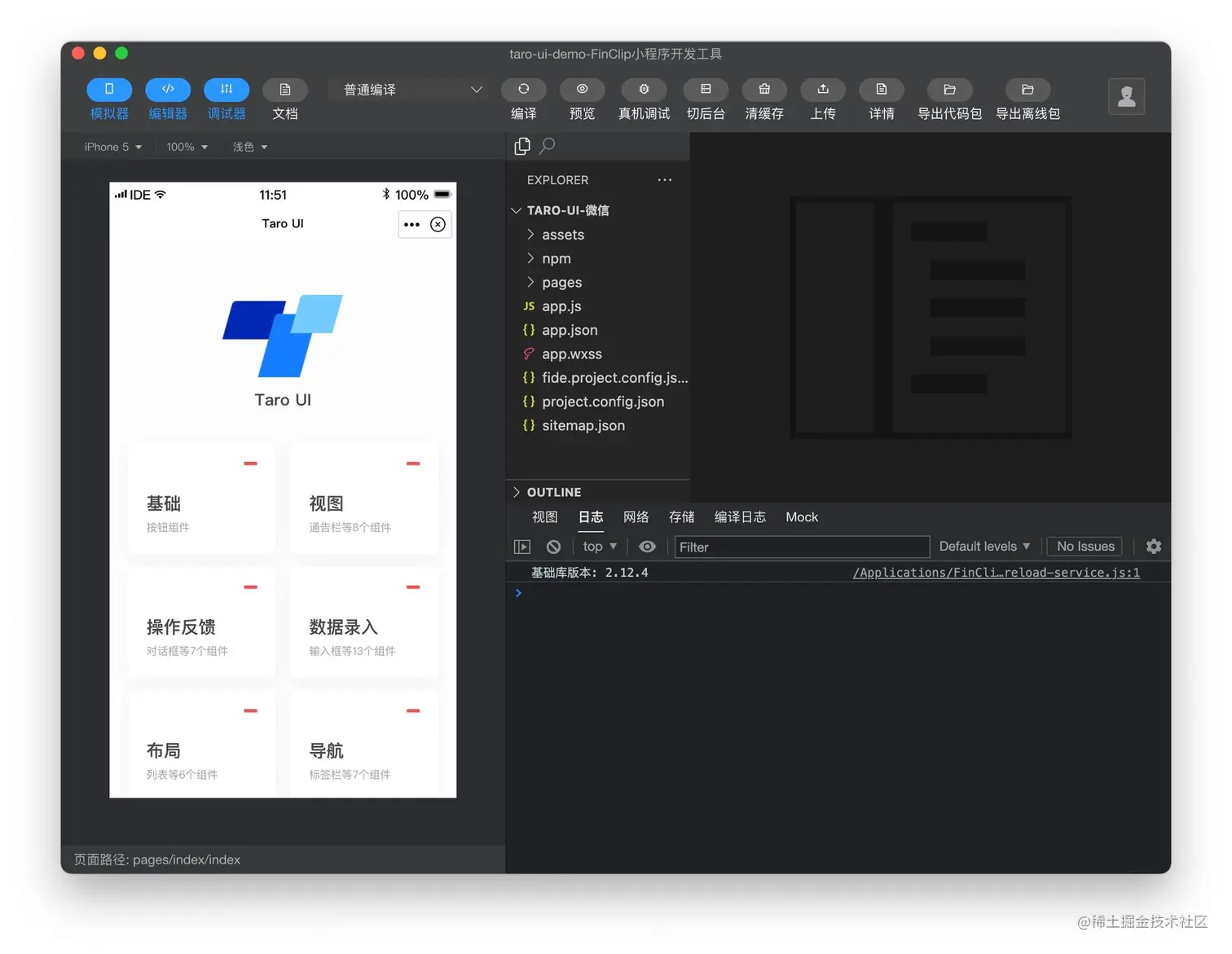This screenshot has height=954, width=1232.
Task: Open the 浅色 theme dropdown
Action: pos(250,147)
